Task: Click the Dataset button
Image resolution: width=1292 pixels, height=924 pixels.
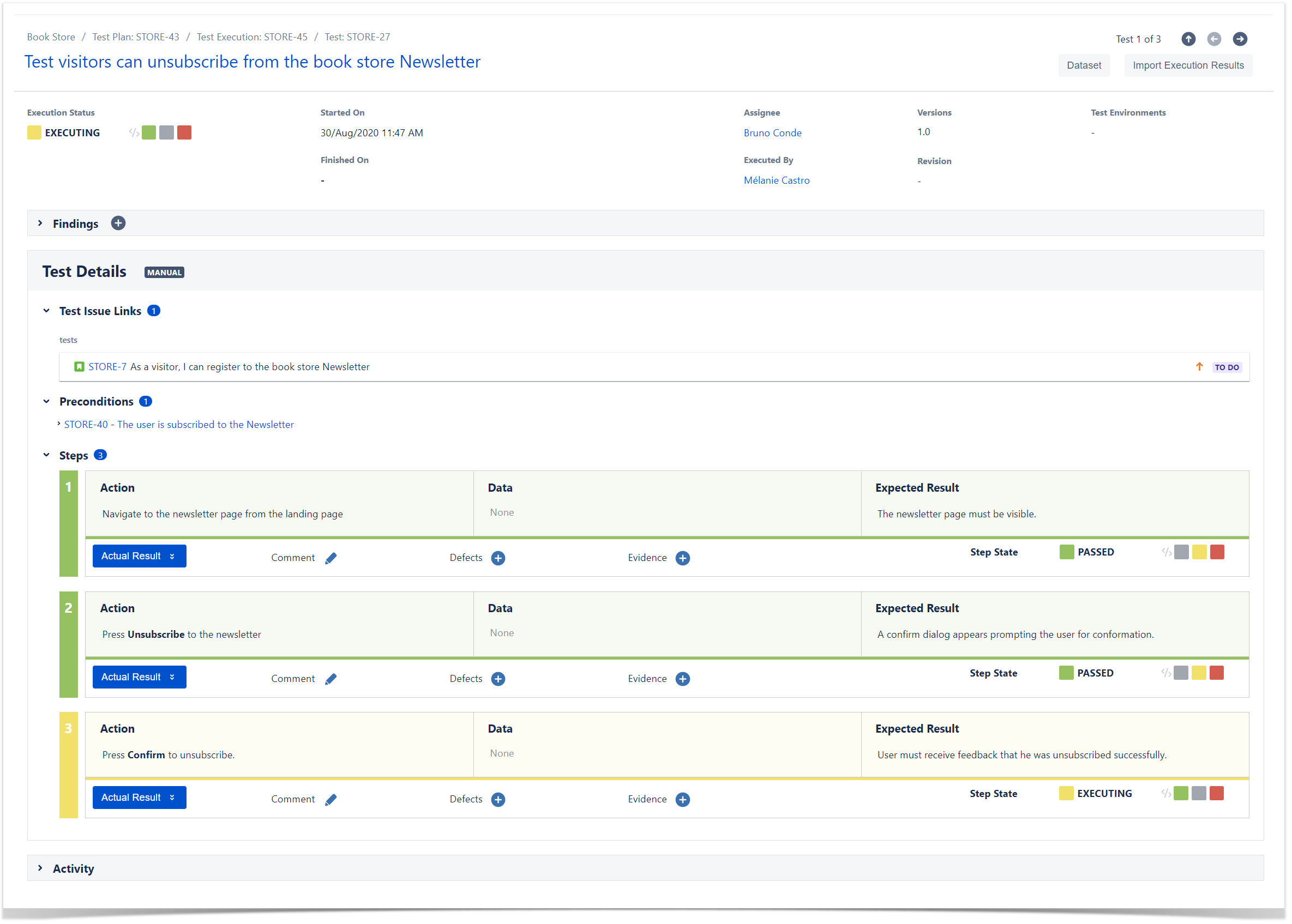Action: click(x=1084, y=65)
